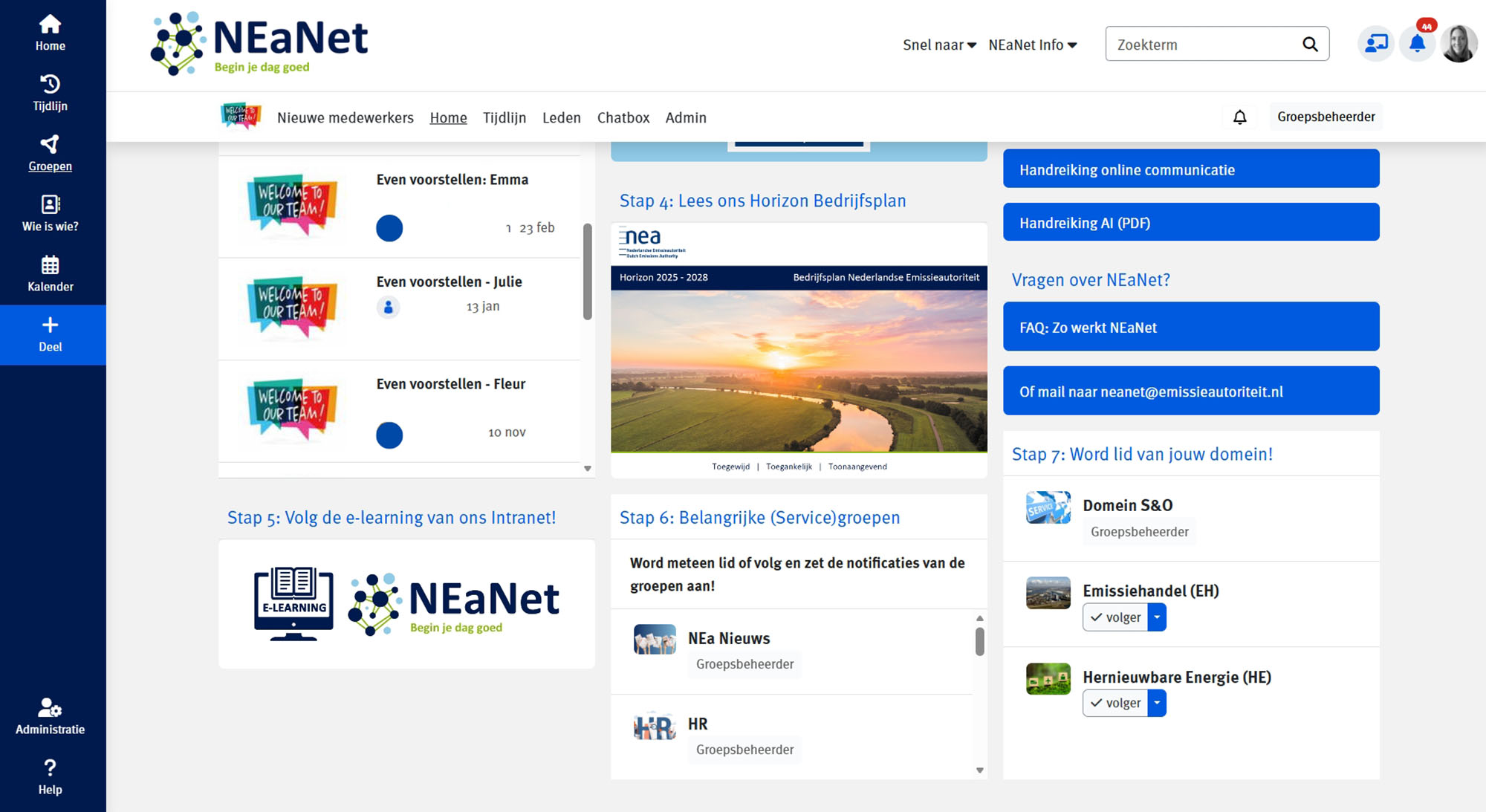Click the Deel plus button
The height and width of the screenshot is (812, 1486).
pos(50,334)
